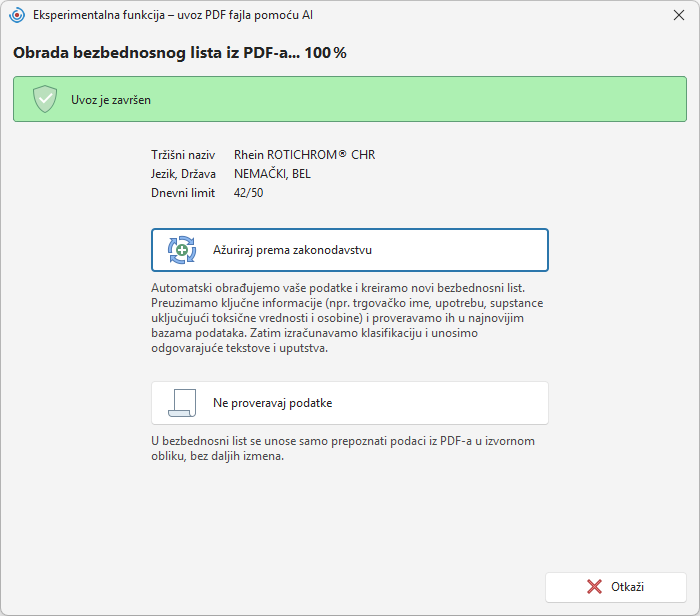Click the heading 'Obrada bezbednosnog lista iz PDF-a... 100 %'

(180, 53)
